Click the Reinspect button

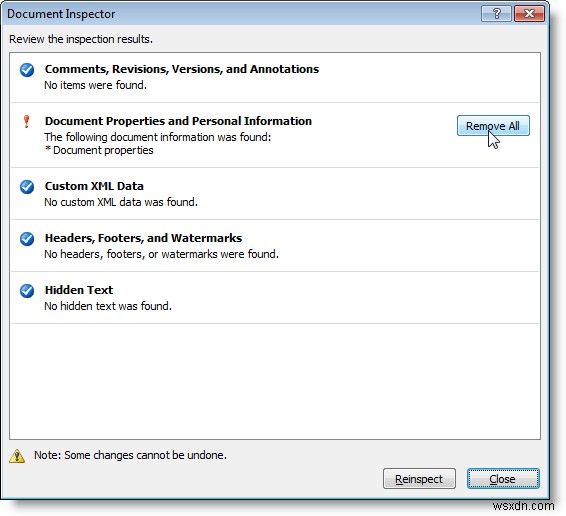pyautogui.click(x=419, y=479)
